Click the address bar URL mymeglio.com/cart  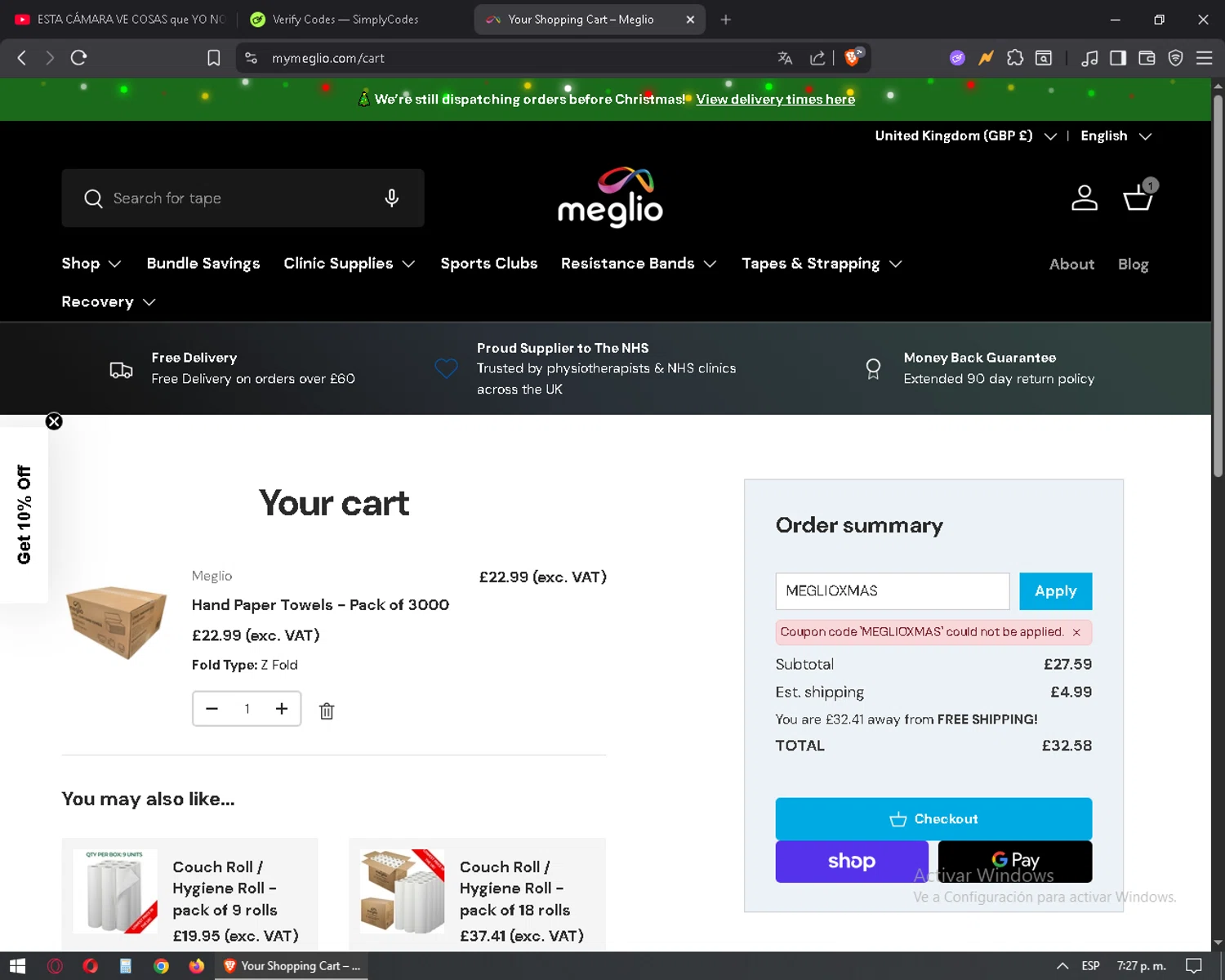[x=328, y=58]
